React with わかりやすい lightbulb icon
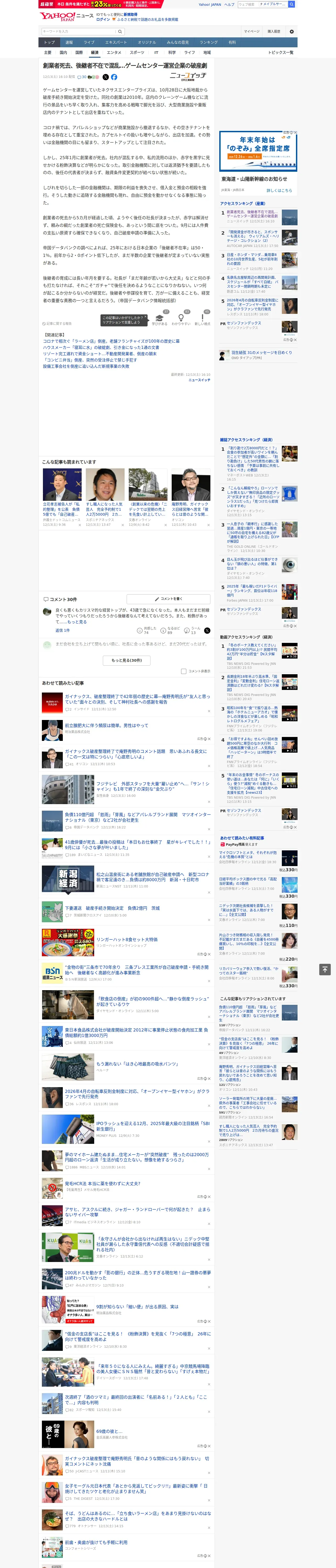Screen dimensions: 336x1568 [x=181, y=318]
